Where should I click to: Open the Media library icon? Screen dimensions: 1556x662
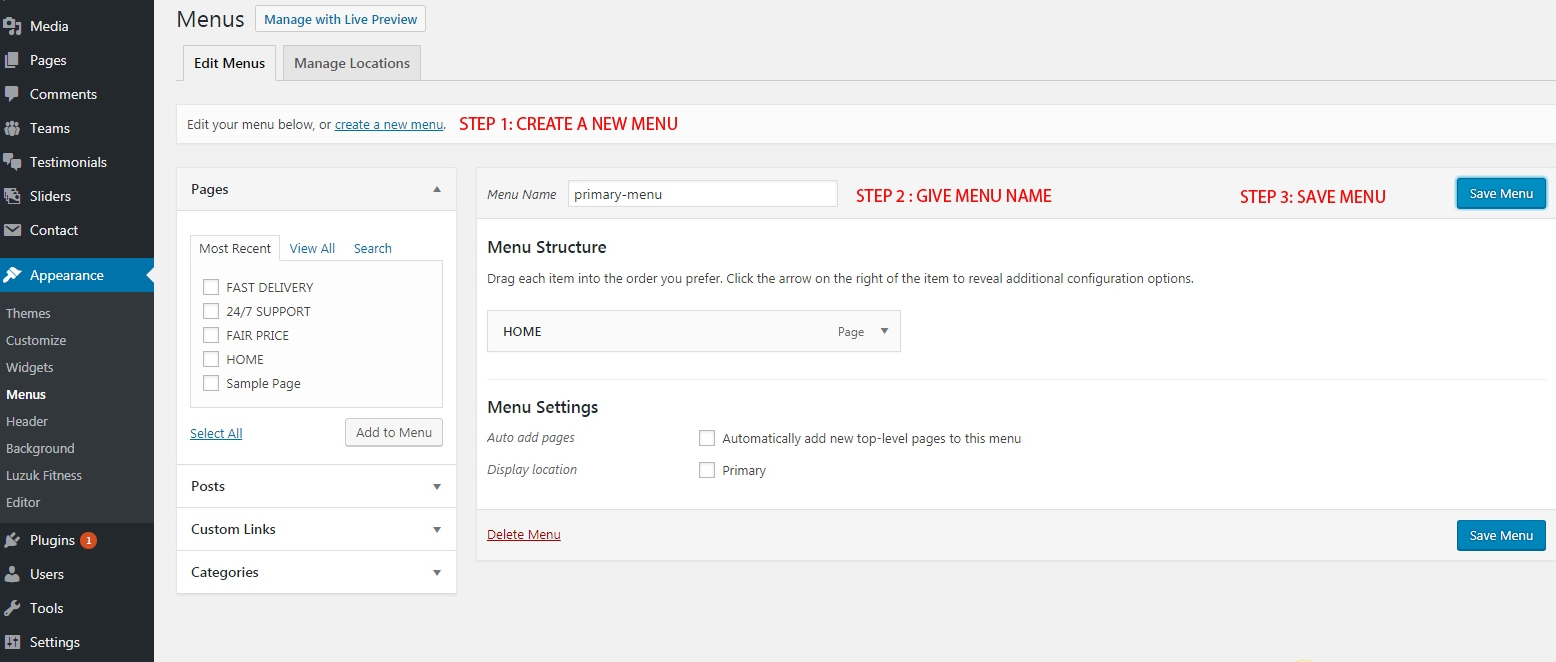[x=15, y=26]
